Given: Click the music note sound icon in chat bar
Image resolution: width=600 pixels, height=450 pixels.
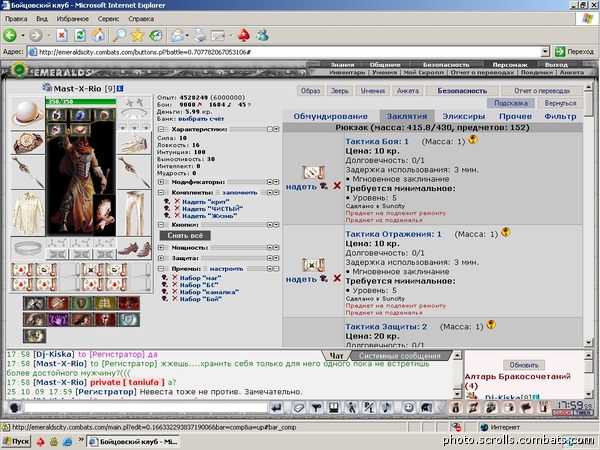Looking at the screenshot, I should click(x=386, y=408).
